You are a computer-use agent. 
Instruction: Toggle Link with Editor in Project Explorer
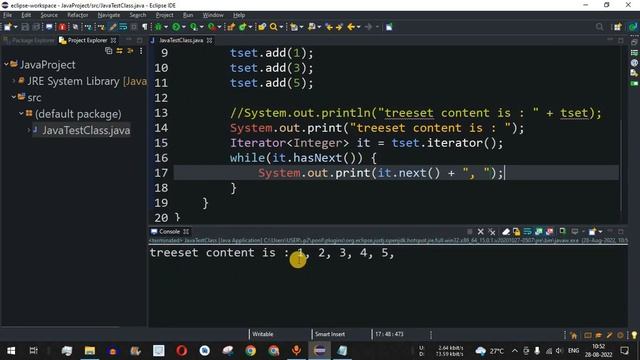coord(119,51)
